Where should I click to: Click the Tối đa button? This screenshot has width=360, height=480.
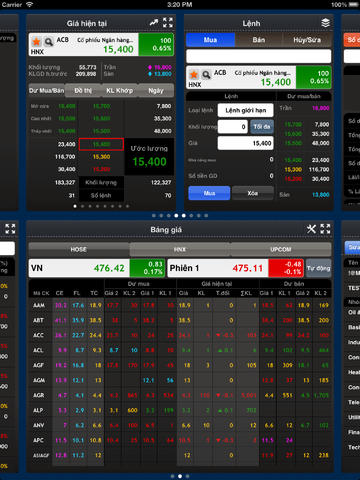click(x=262, y=127)
